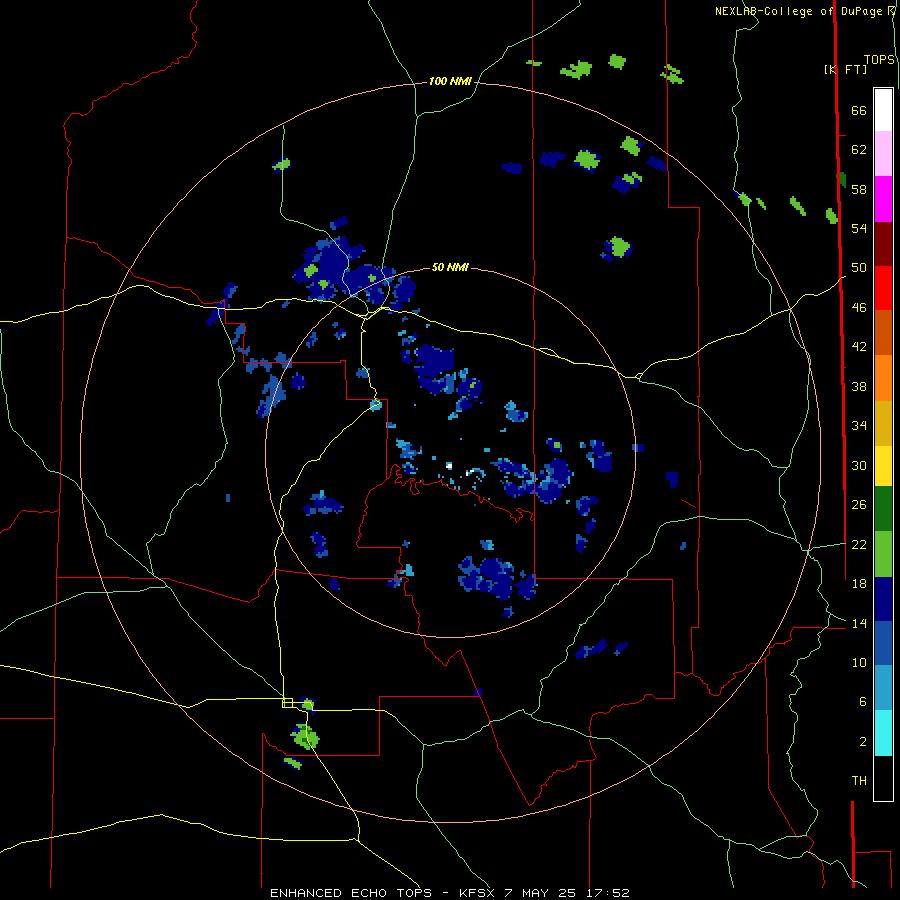Click the navy blue legend swatch

click(x=883, y=599)
